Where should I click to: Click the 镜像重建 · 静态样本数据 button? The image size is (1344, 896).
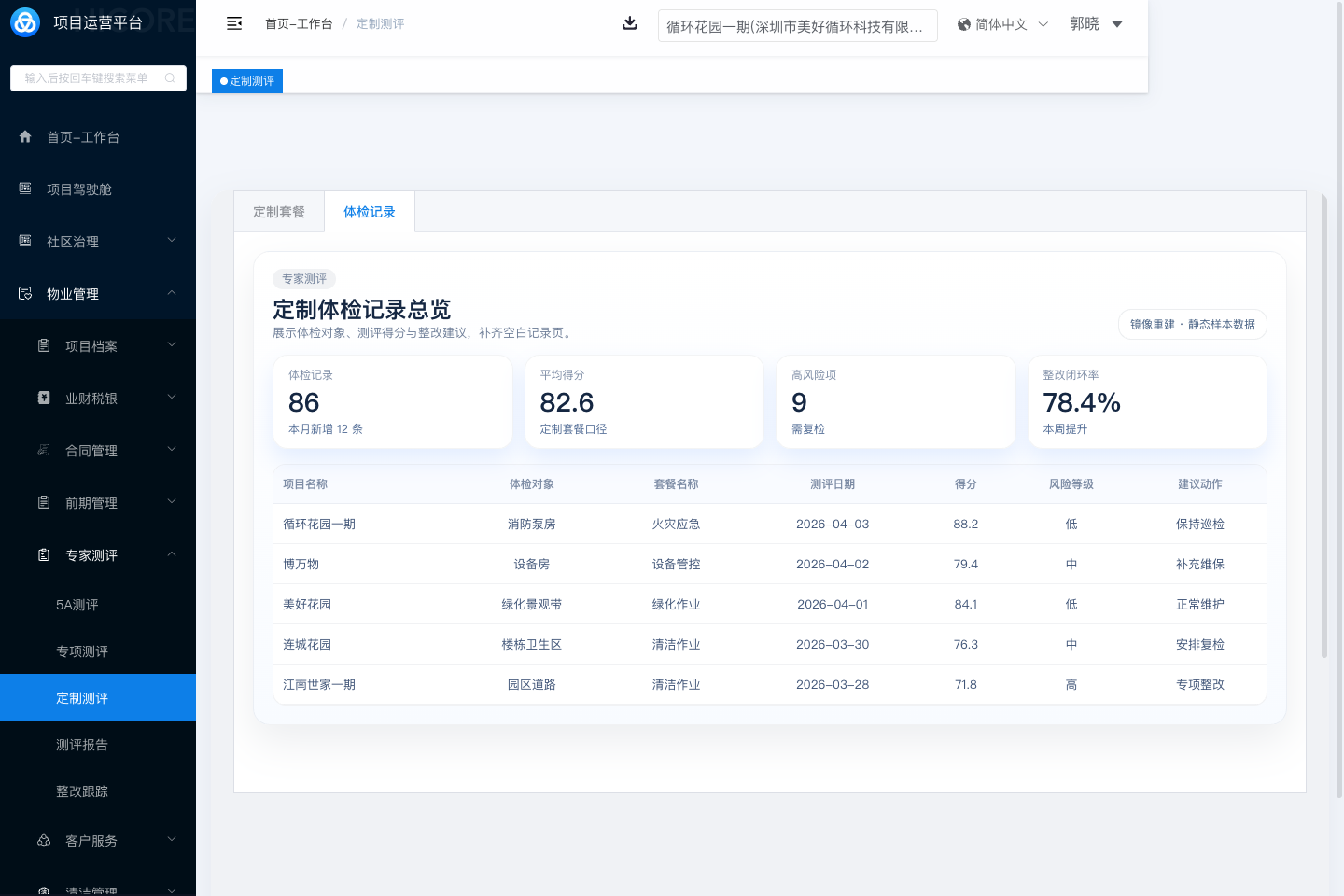tap(1192, 325)
